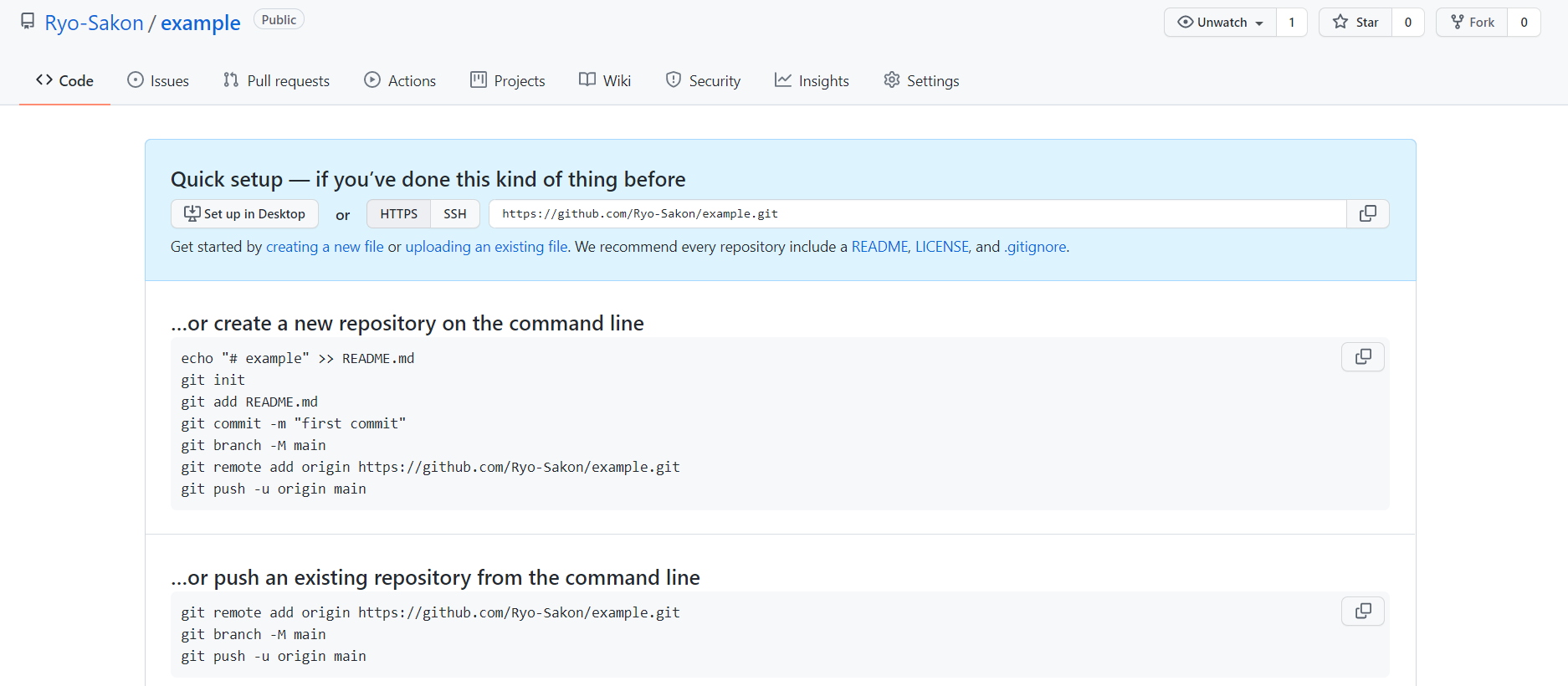Click the repository URL text field
The width and height of the screenshot is (1568, 686).
click(x=918, y=213)
